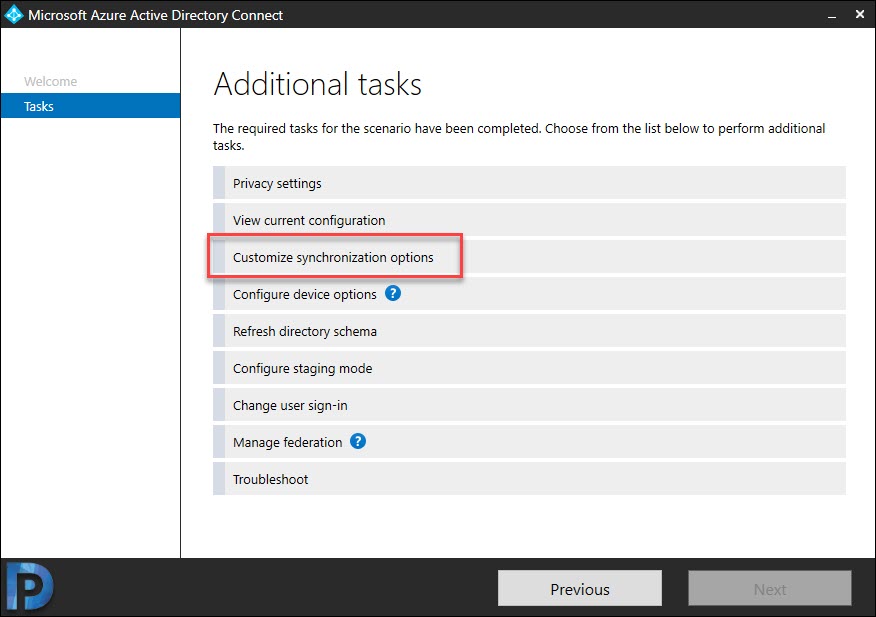Select Configure device options task
Viewport: 876px width, 617px height.
[x=529, y=294]
